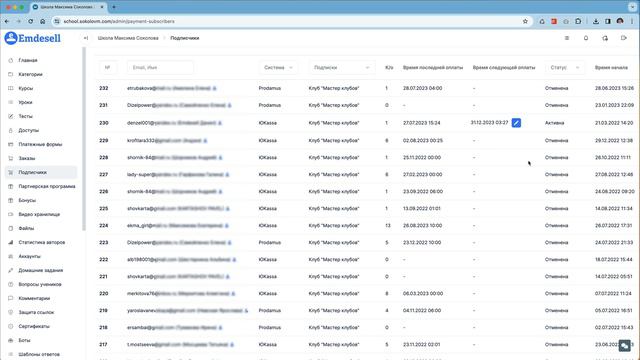Click the Боты icon
This screenshot has height=360, width=640.
pos(11,340)
